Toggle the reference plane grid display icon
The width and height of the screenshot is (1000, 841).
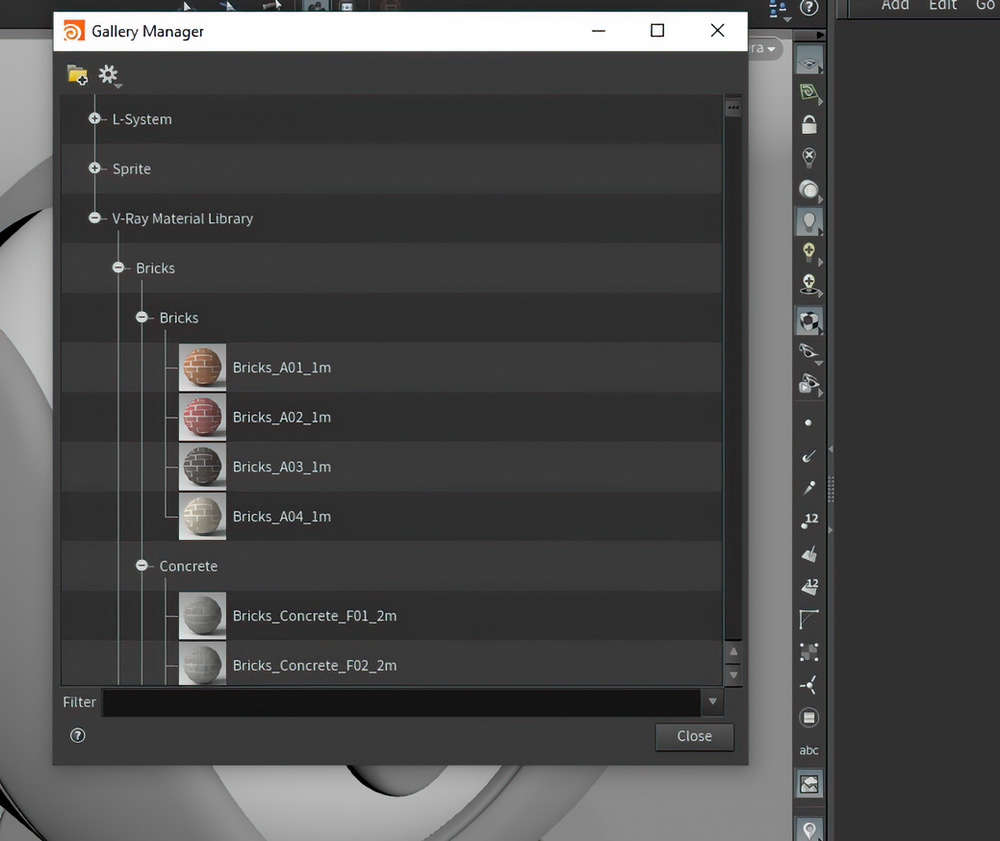click(x=809, y=62)
